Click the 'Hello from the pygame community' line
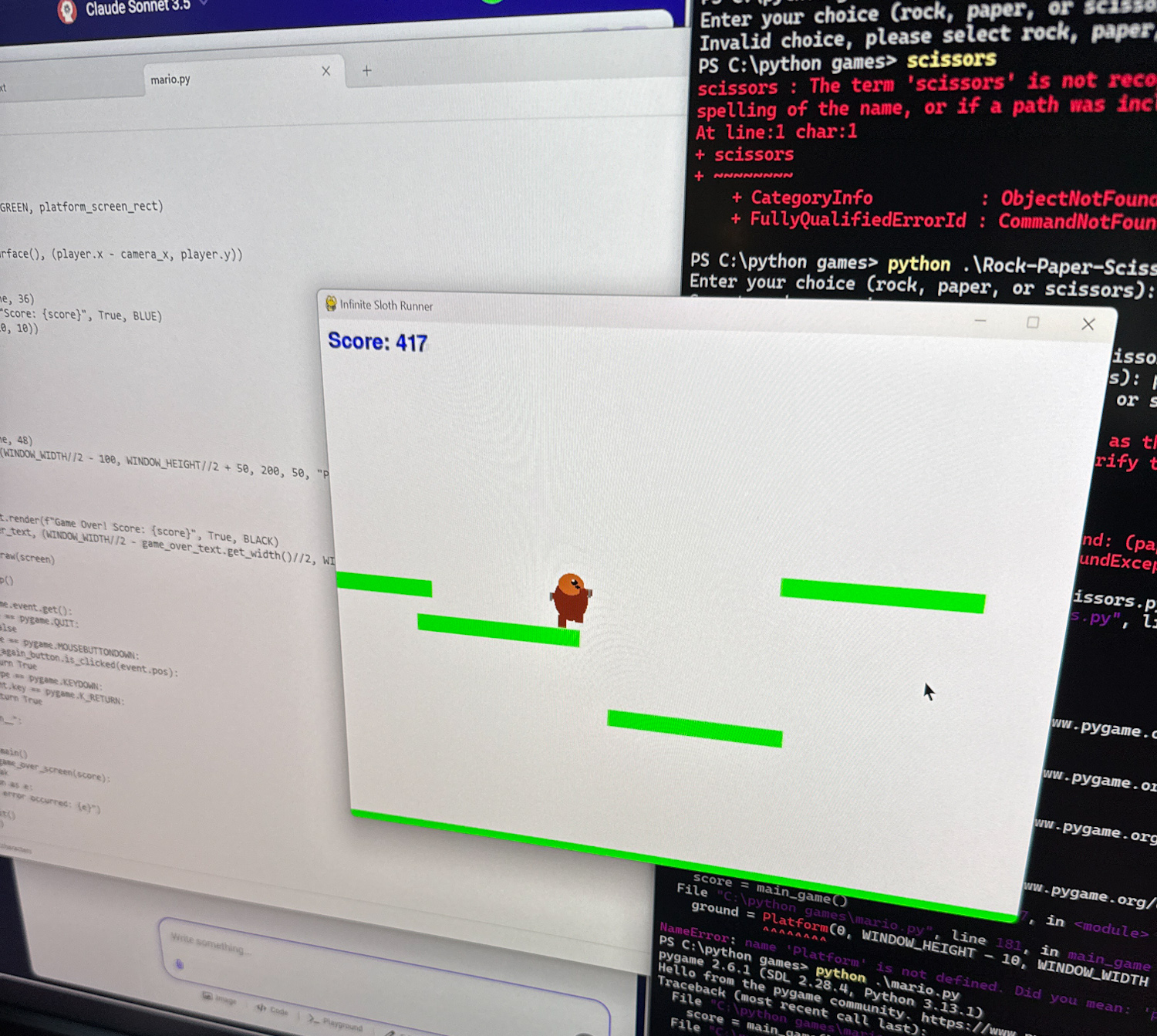The image size is (1157, 1036). (837, 1000)
